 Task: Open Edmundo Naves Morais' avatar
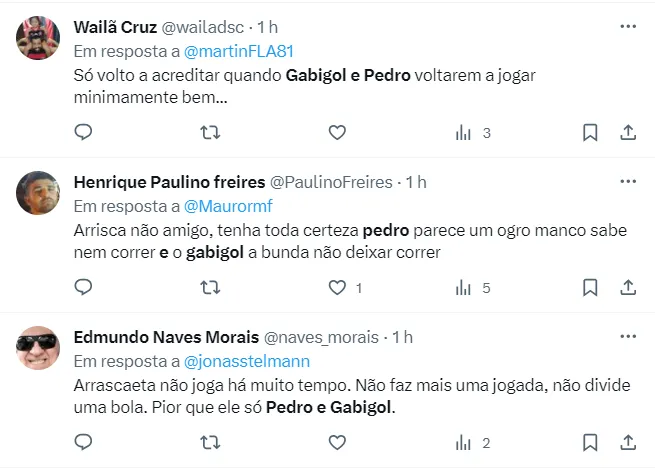[x=38, y=348]
